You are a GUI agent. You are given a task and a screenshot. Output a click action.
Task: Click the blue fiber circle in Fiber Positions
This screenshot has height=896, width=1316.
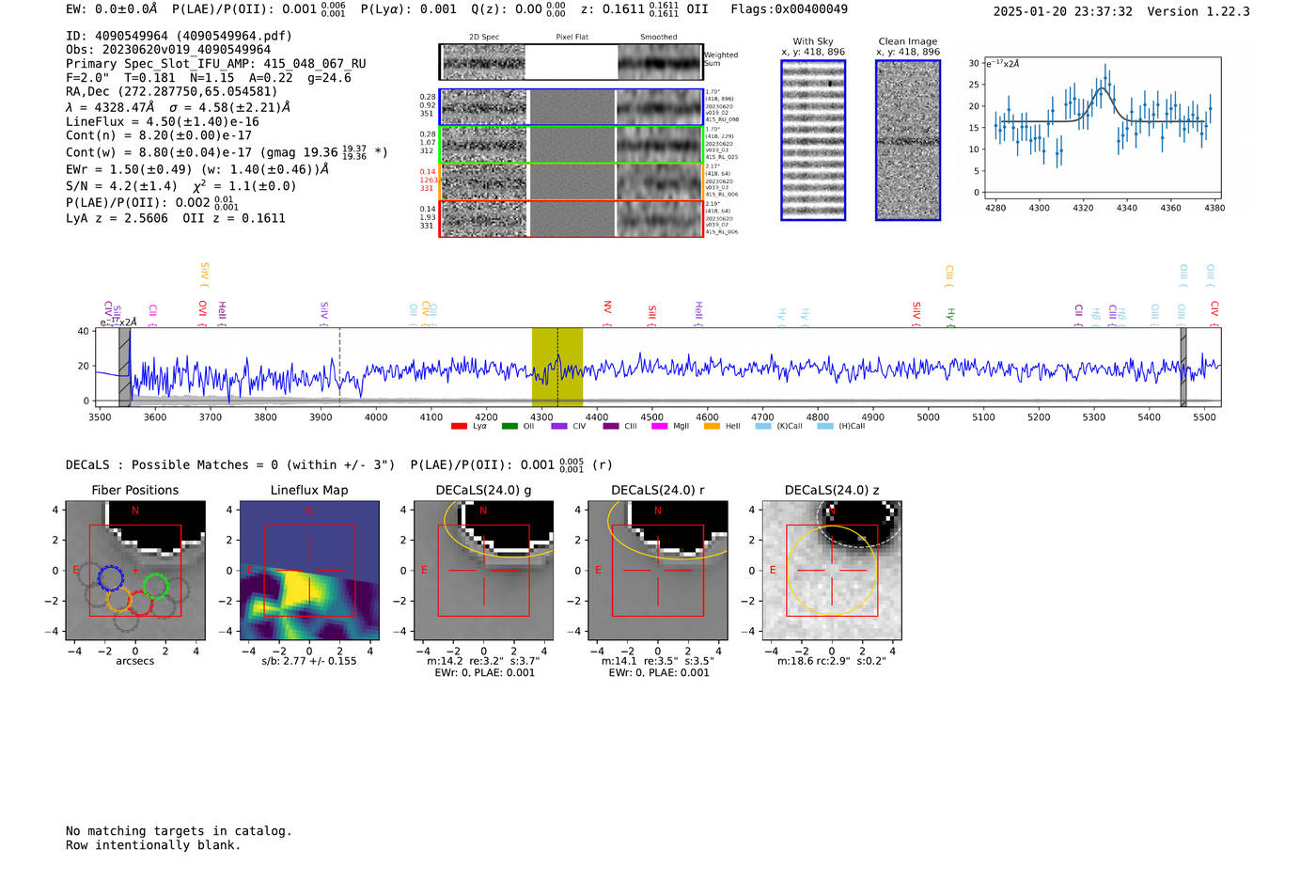point(110,578)
